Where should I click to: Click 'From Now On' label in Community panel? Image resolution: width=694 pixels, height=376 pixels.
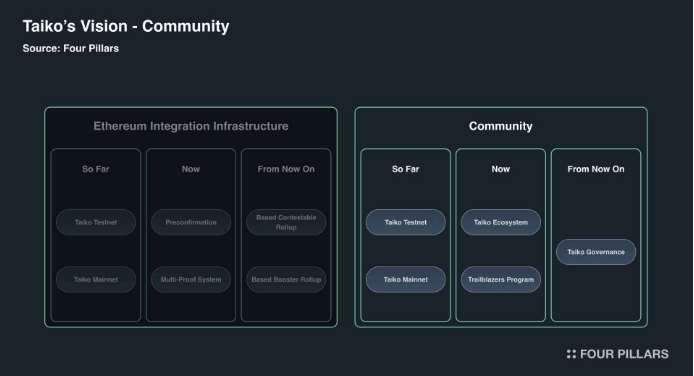(596, 169)
